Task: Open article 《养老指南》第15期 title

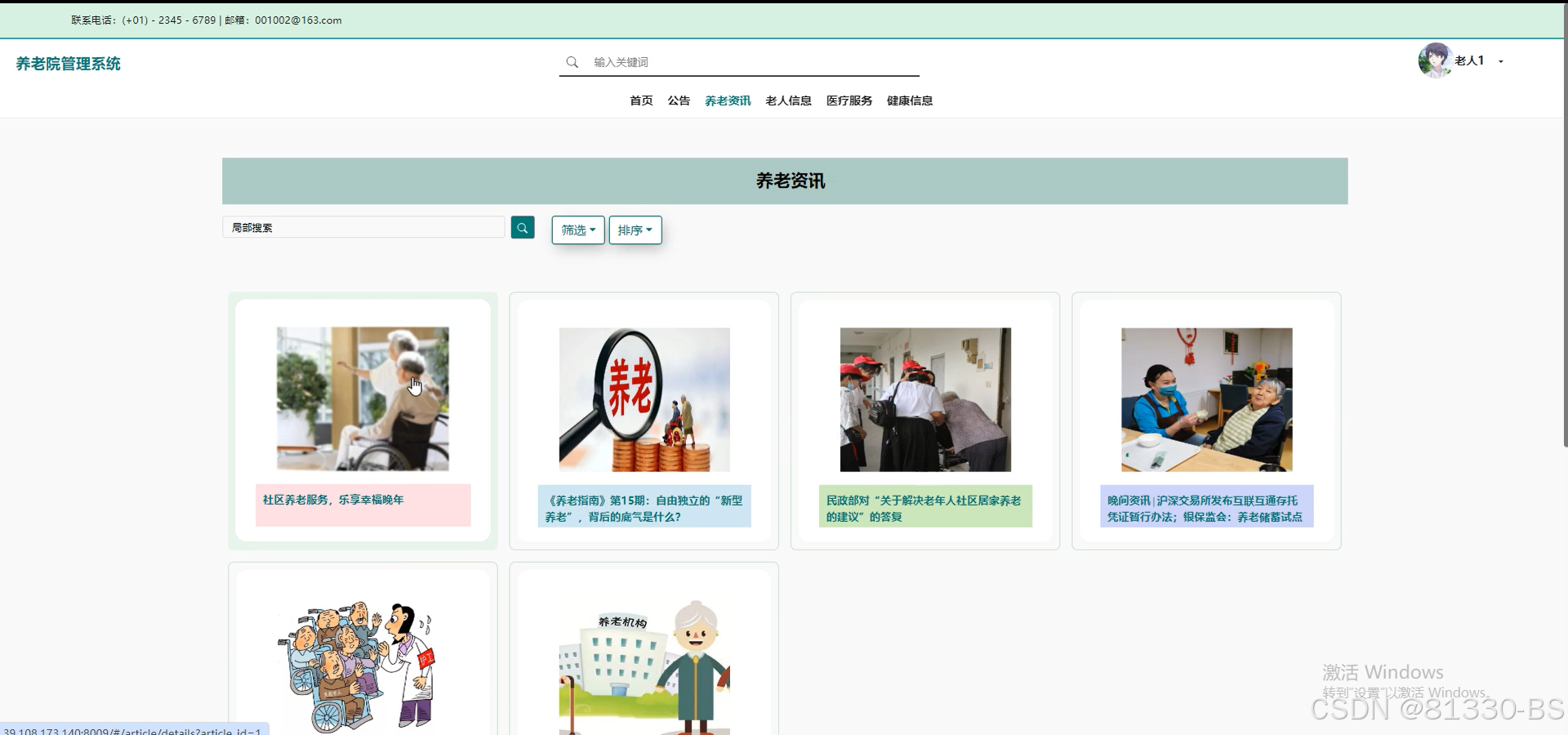Action: (x=644, y=508)
